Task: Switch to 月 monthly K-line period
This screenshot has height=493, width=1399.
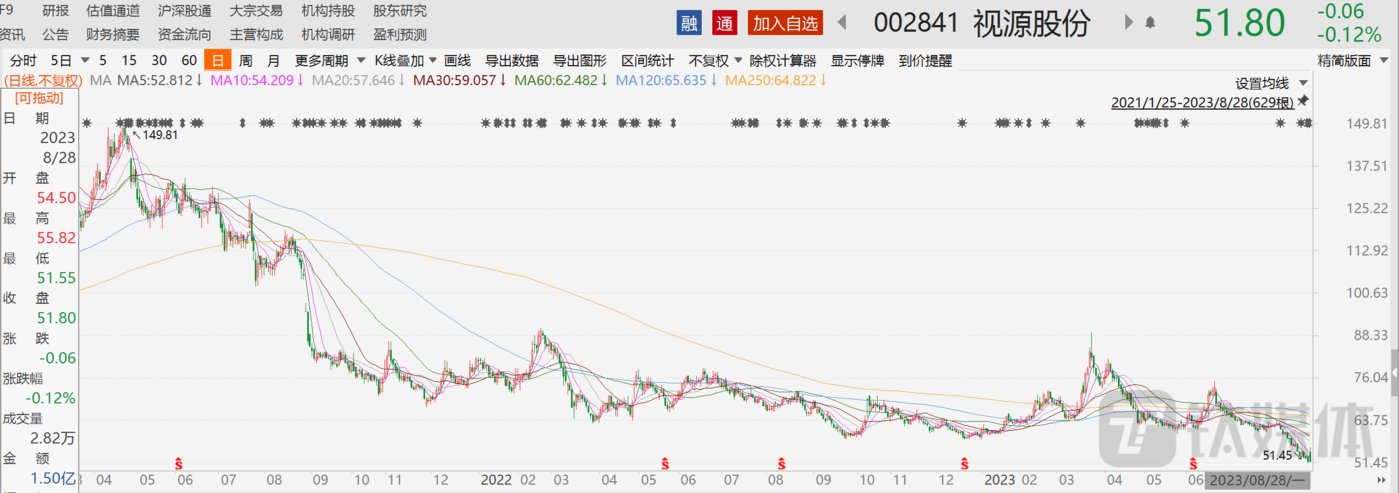Action: click(x=274, y=60)
